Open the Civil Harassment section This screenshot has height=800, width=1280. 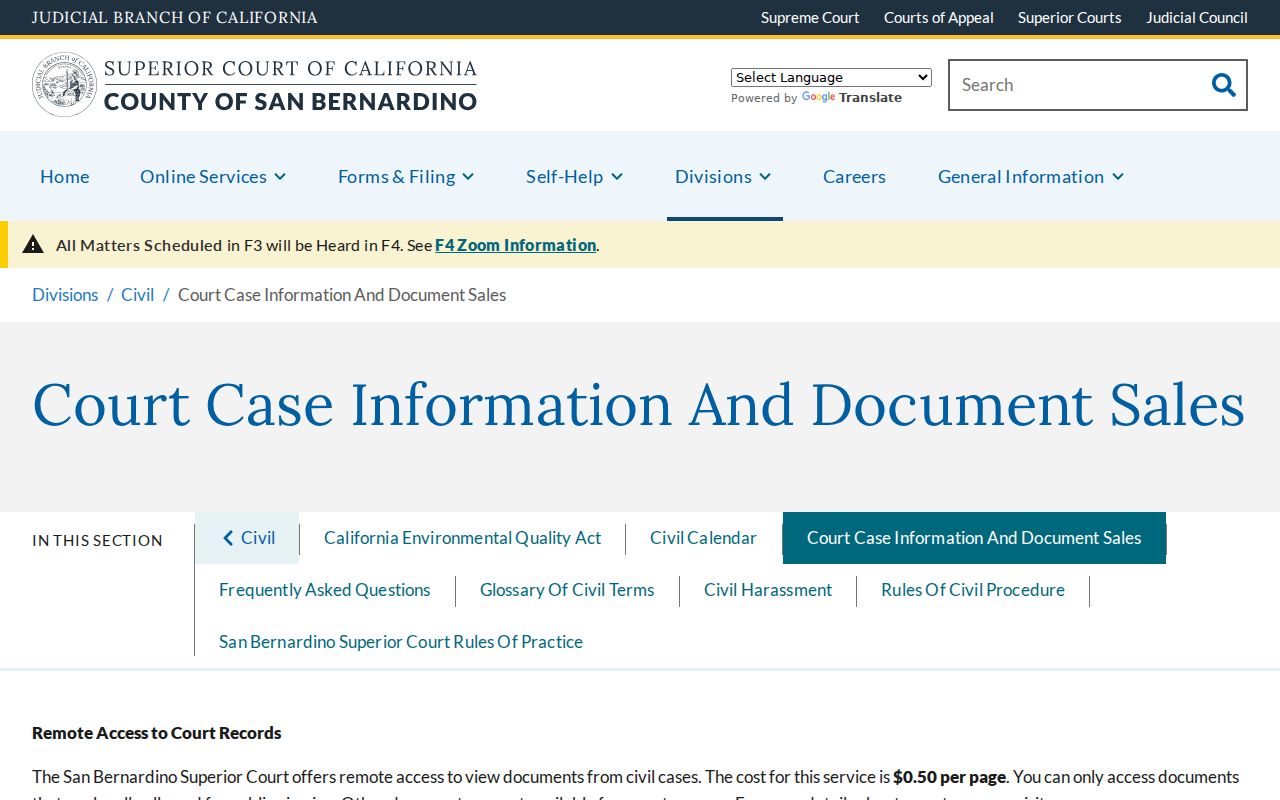click(768, 590)
